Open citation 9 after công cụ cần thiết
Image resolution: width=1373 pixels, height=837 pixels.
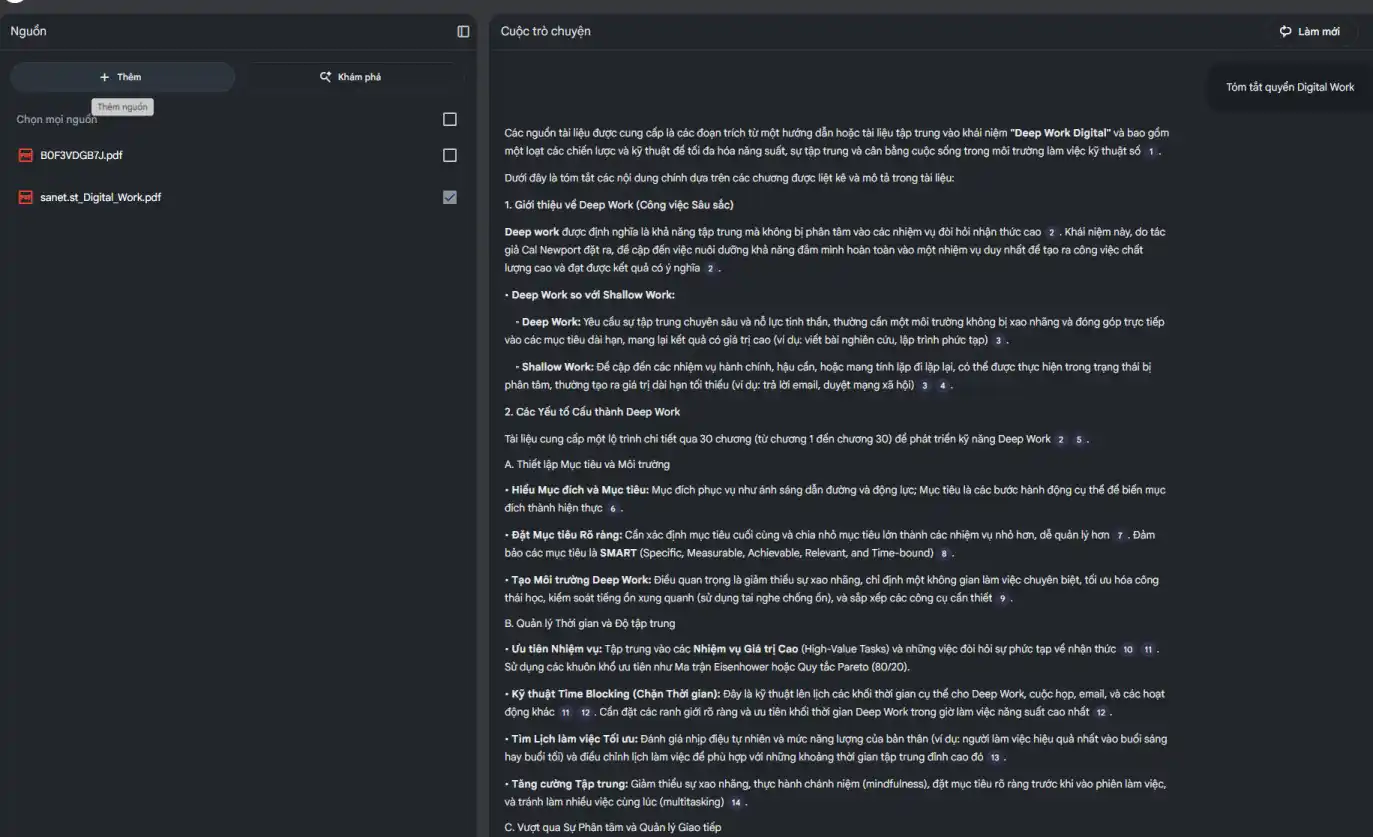click(1003, 599)
